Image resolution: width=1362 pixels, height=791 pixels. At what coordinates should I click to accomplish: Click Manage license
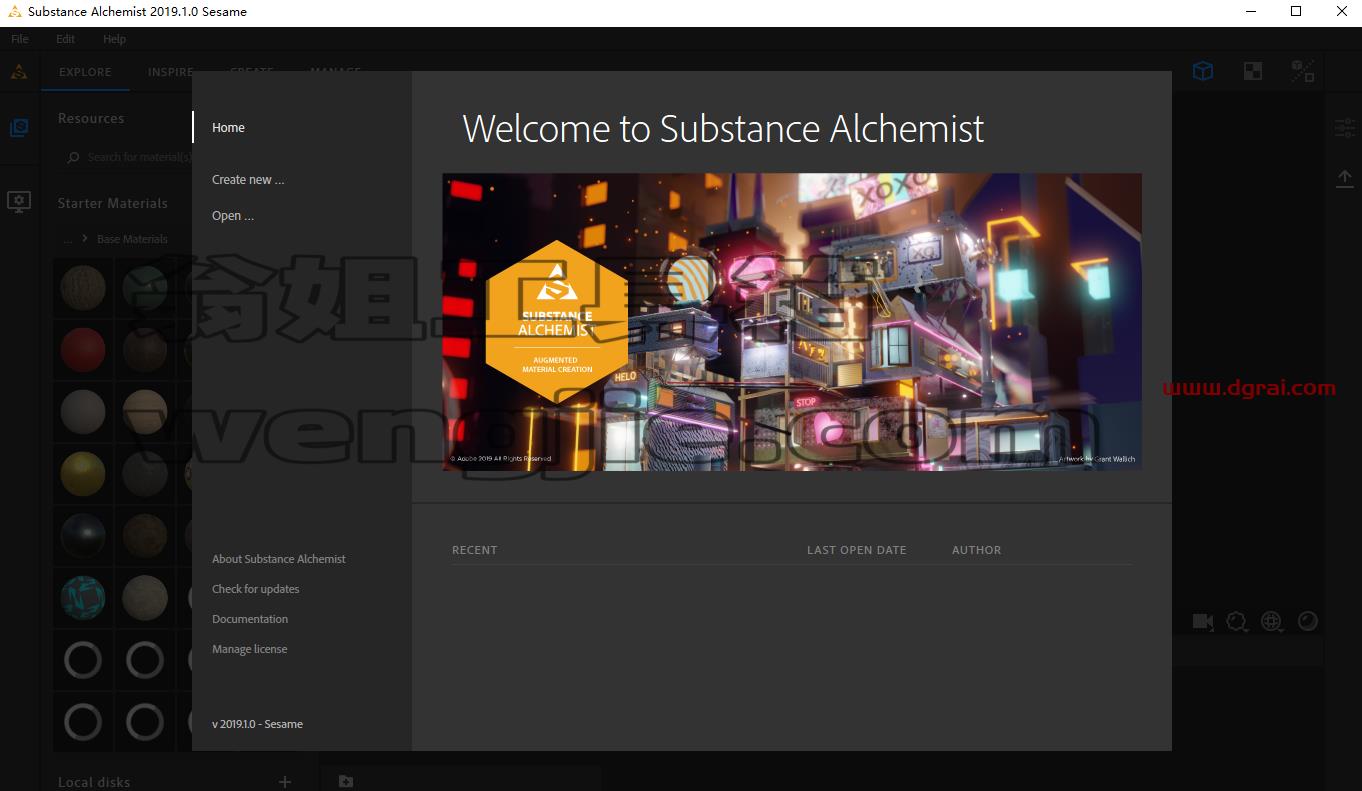coord(249,649)
